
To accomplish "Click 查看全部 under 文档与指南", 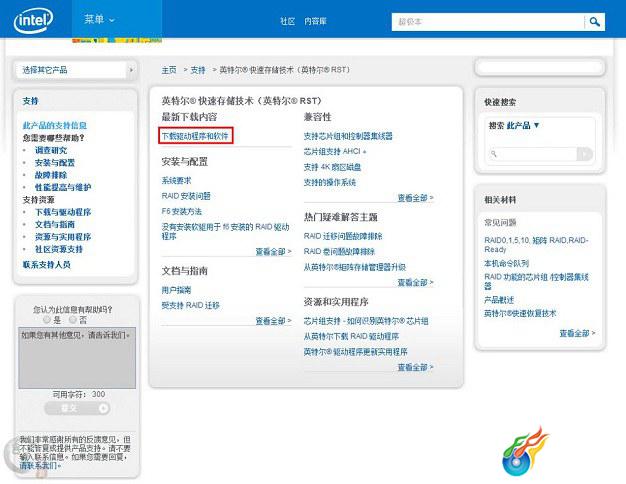I will pyautogui.click(x=273, y=321).
